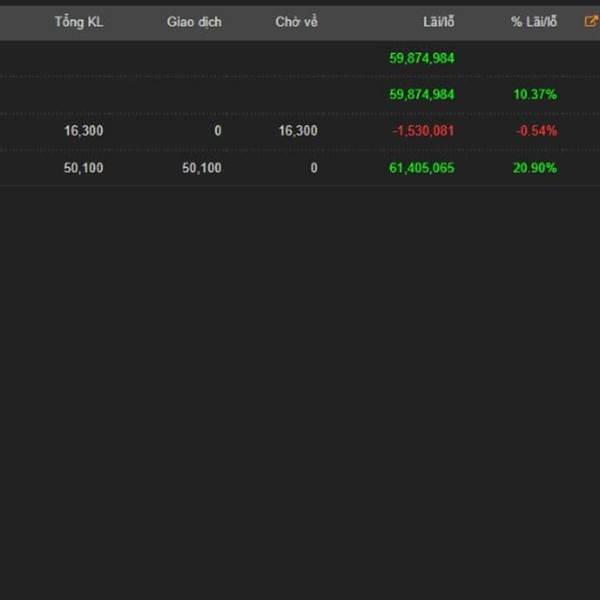Sort by Chờ về column header
The width and height of the screenshot is (600, 600).
pyautogui.click(x=297, y=22)
